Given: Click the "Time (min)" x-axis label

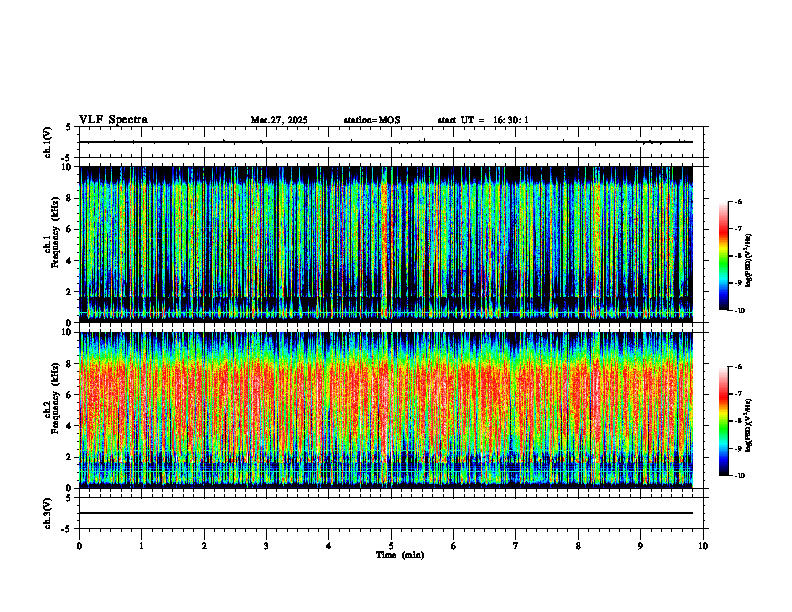Looking at the screenshot, I should pos(400,555).
